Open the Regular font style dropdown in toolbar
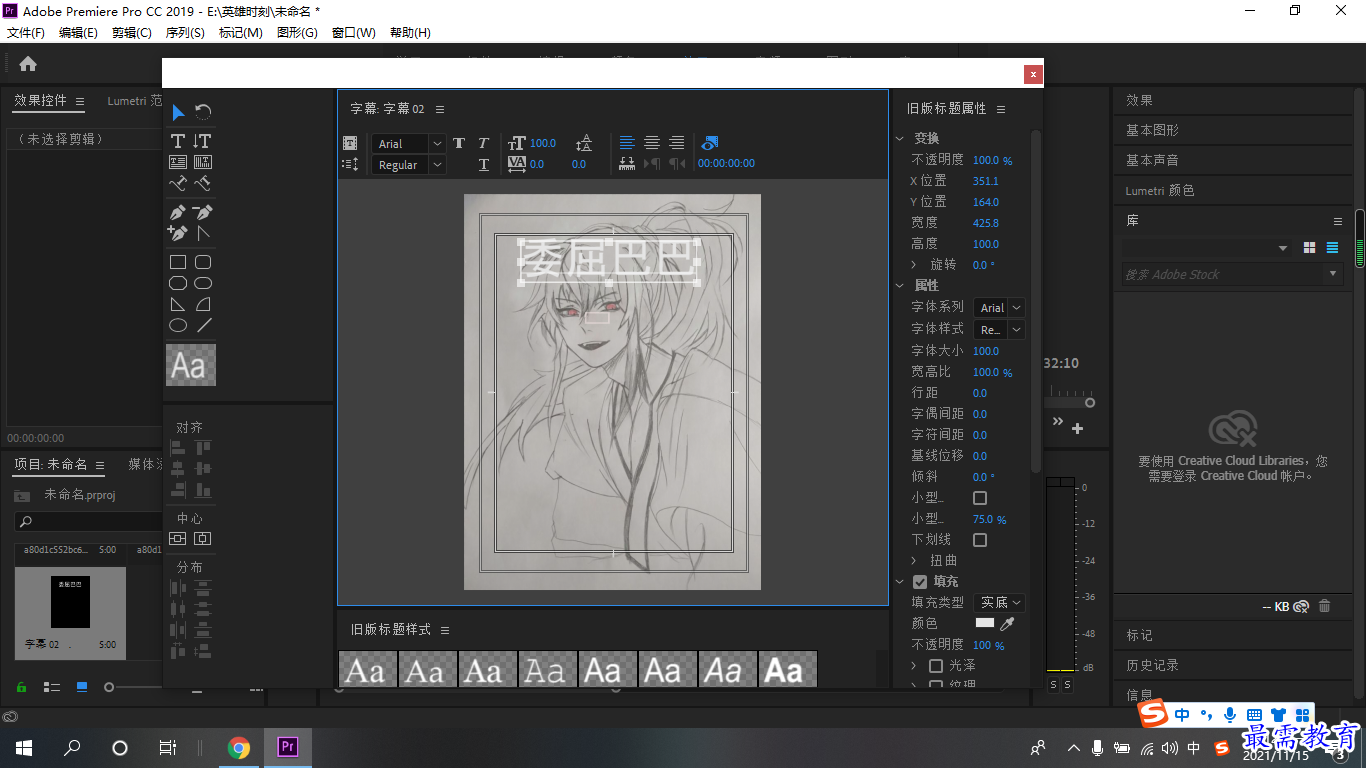Screen dimensions: 1366x768 (408, 165)
